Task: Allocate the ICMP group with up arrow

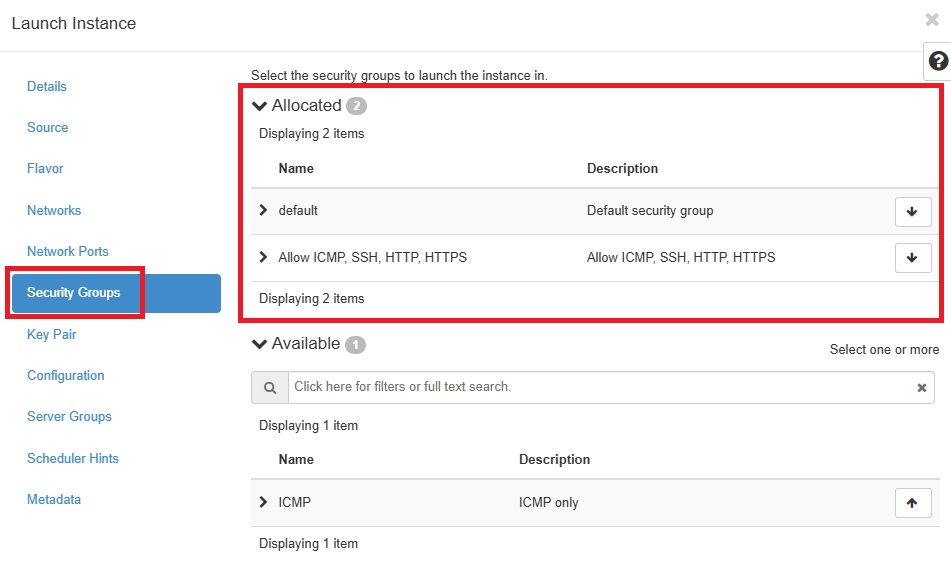Action: 913,503
